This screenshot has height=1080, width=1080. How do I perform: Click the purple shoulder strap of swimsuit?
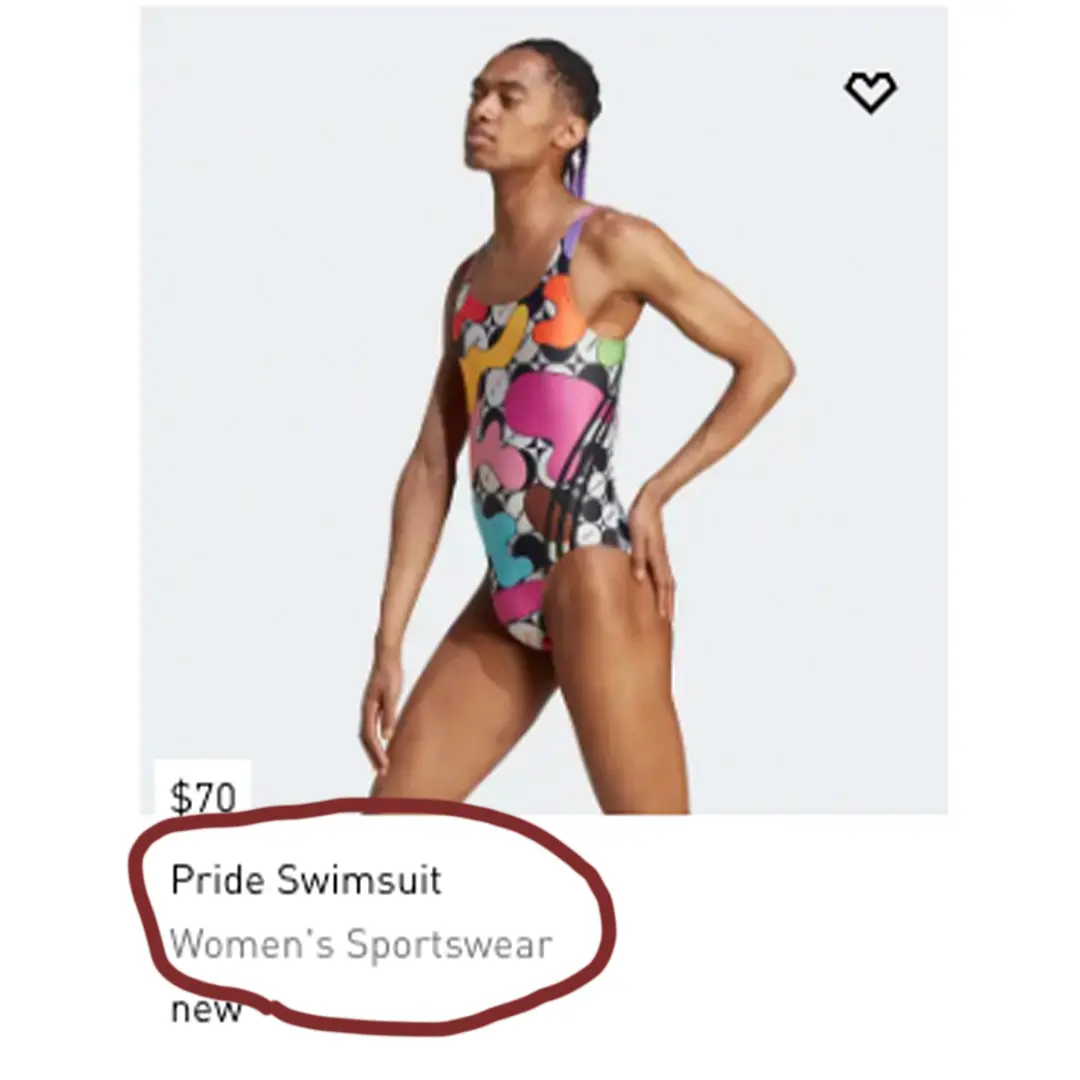click(577, 231)
